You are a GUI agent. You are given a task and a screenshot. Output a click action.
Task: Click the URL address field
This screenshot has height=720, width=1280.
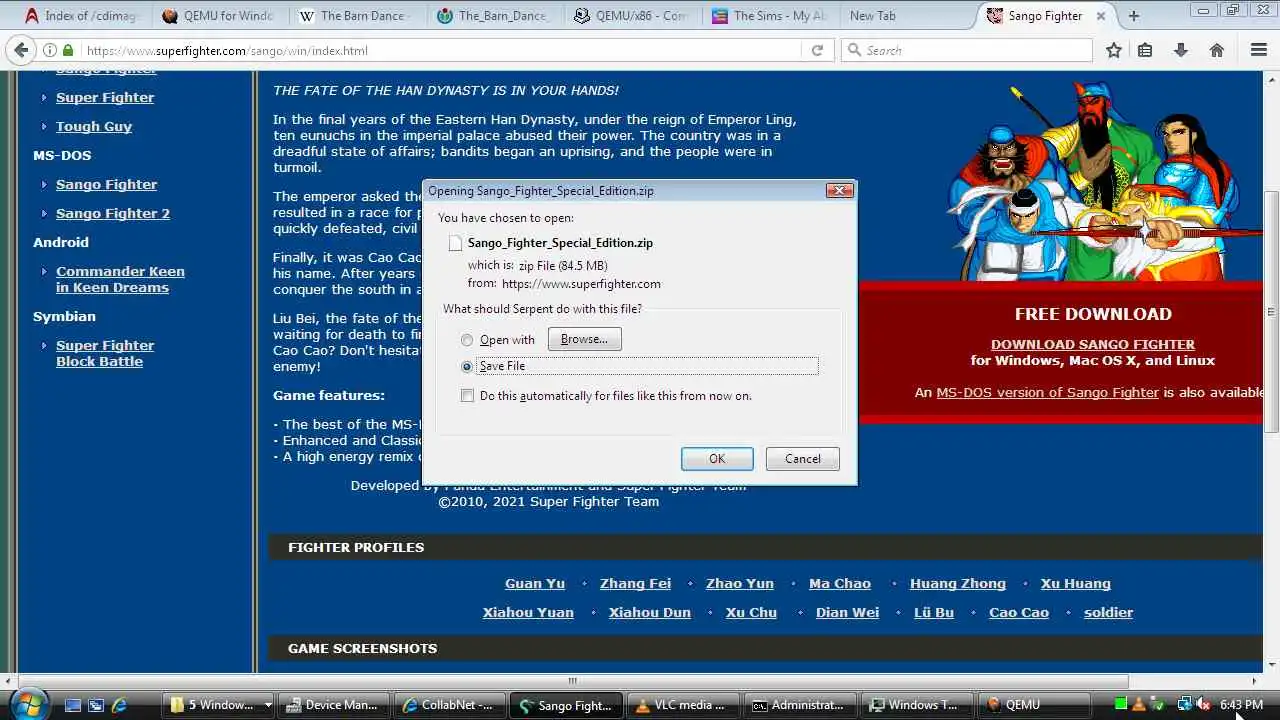440,50
